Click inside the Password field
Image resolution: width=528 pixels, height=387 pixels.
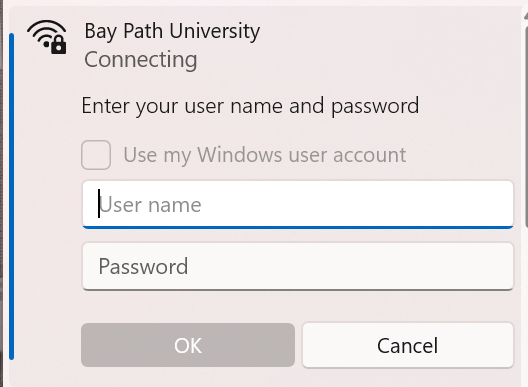click(x=298, y=266)
